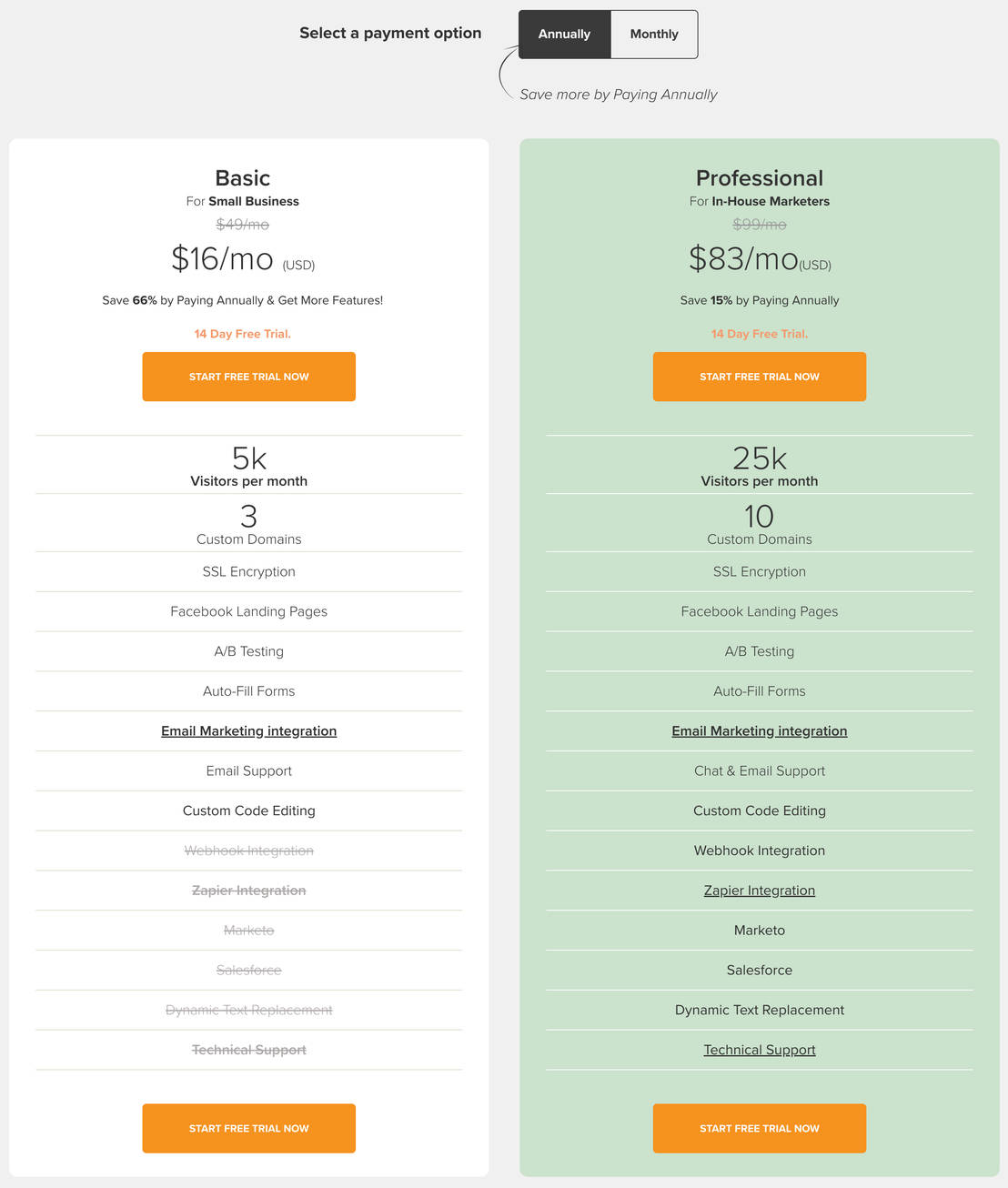Click the $16/mo price on Basic plan
The height and width of the screenshot is (1188, 1008).
tap(223, 259)
